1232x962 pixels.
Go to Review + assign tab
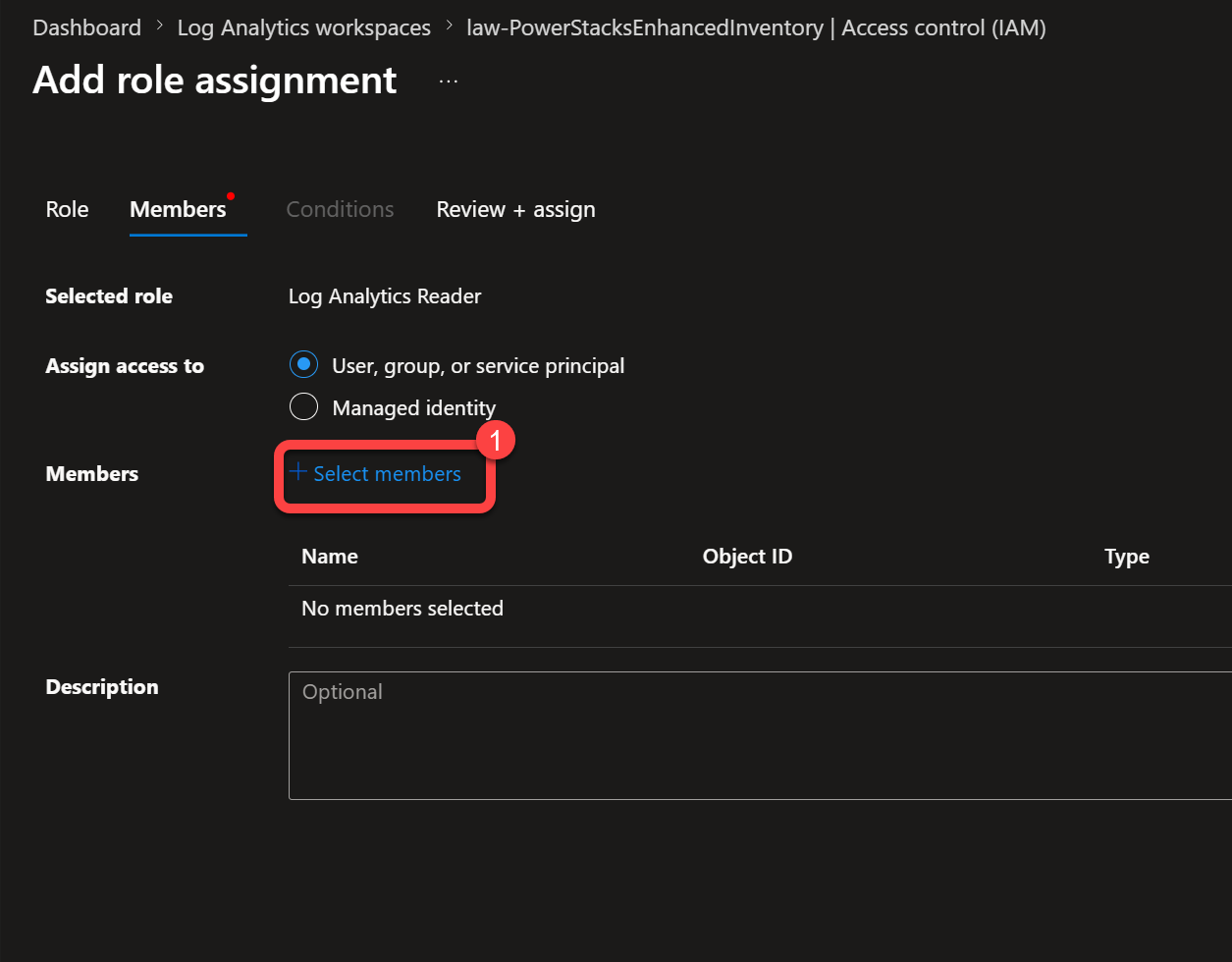pyautogui.click(x=516, y=209)
